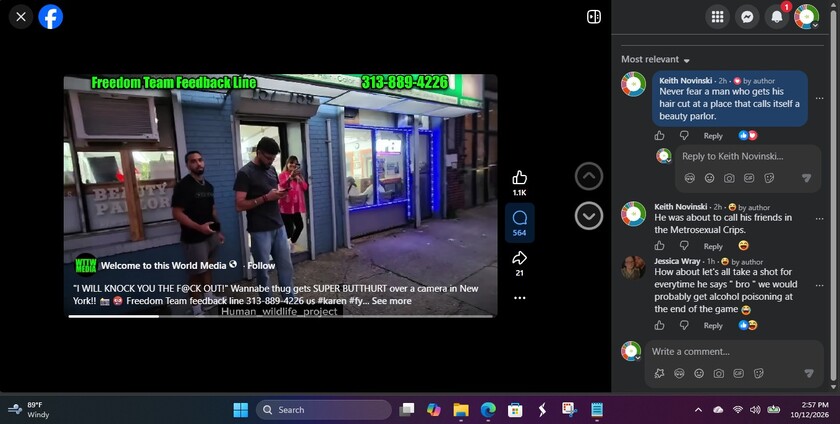840x424 pixels.
Task: Open options for Metrosexual Crips comment
Action: tap(820, 219)
